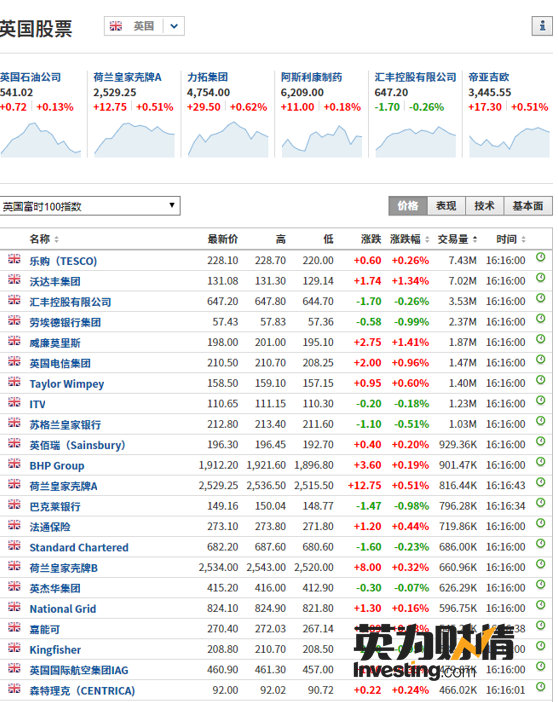Switch to the 表现 tab
The height and width of the screenshot is (702, 558).
coord(446,206)
